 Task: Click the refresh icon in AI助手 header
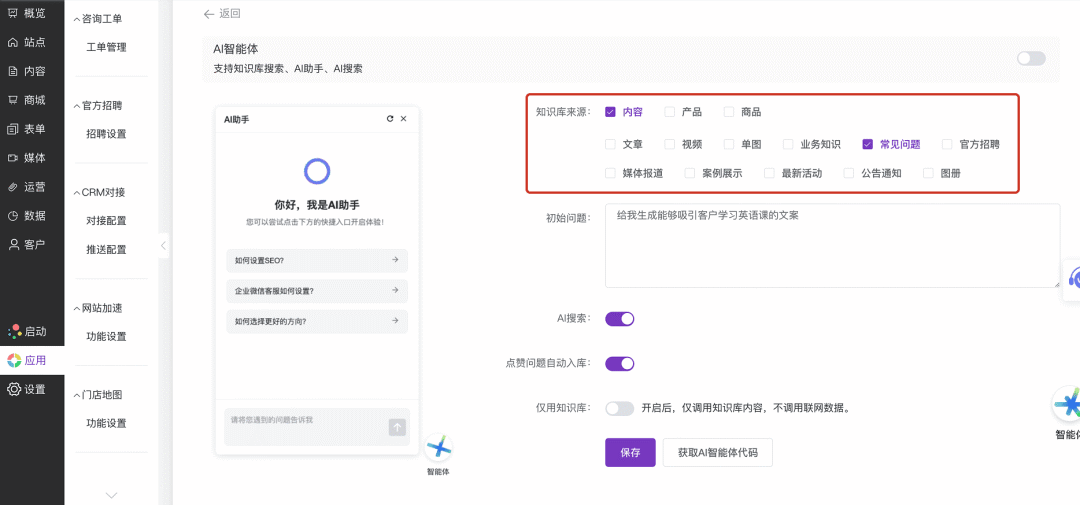(x=390, y=119)
